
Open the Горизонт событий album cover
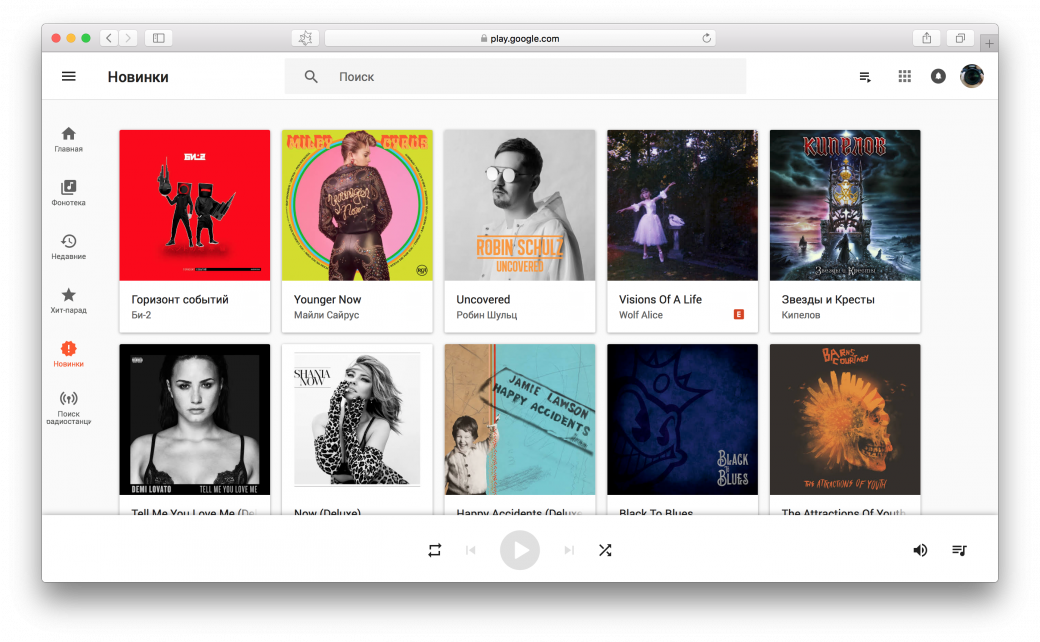[194, 205]
